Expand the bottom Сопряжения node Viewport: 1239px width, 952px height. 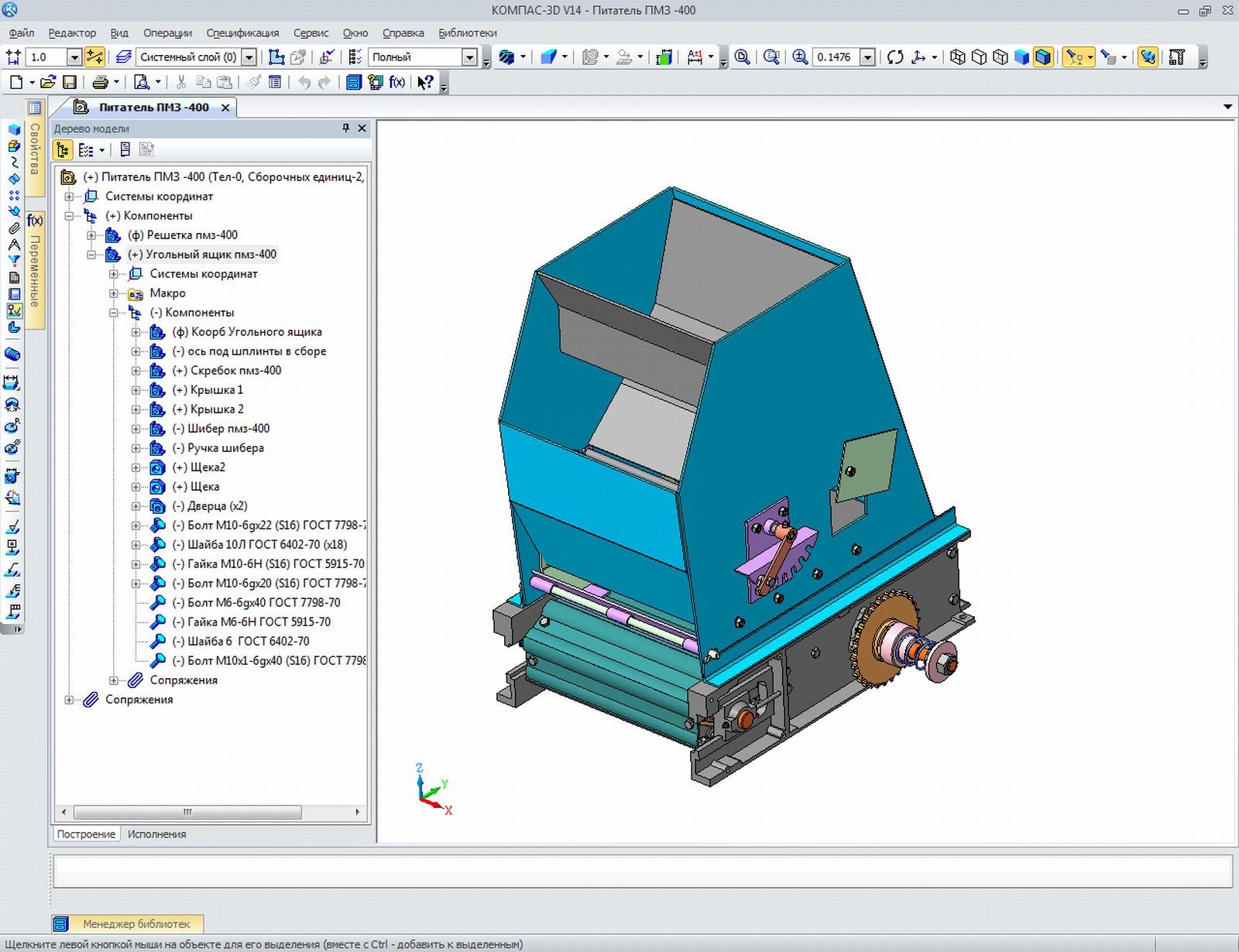69,700
